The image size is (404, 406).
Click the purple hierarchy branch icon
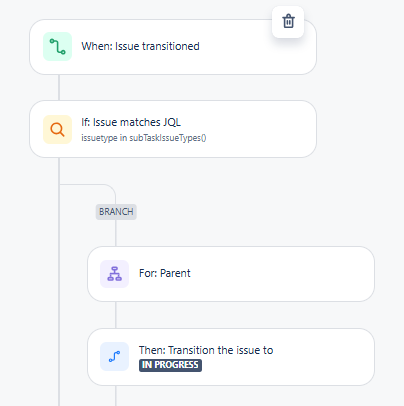pos(114,274)
